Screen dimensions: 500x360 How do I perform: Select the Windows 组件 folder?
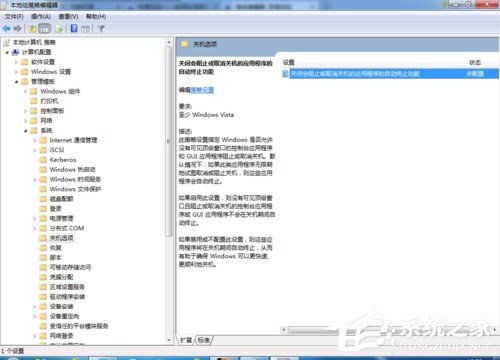(60, 91)
